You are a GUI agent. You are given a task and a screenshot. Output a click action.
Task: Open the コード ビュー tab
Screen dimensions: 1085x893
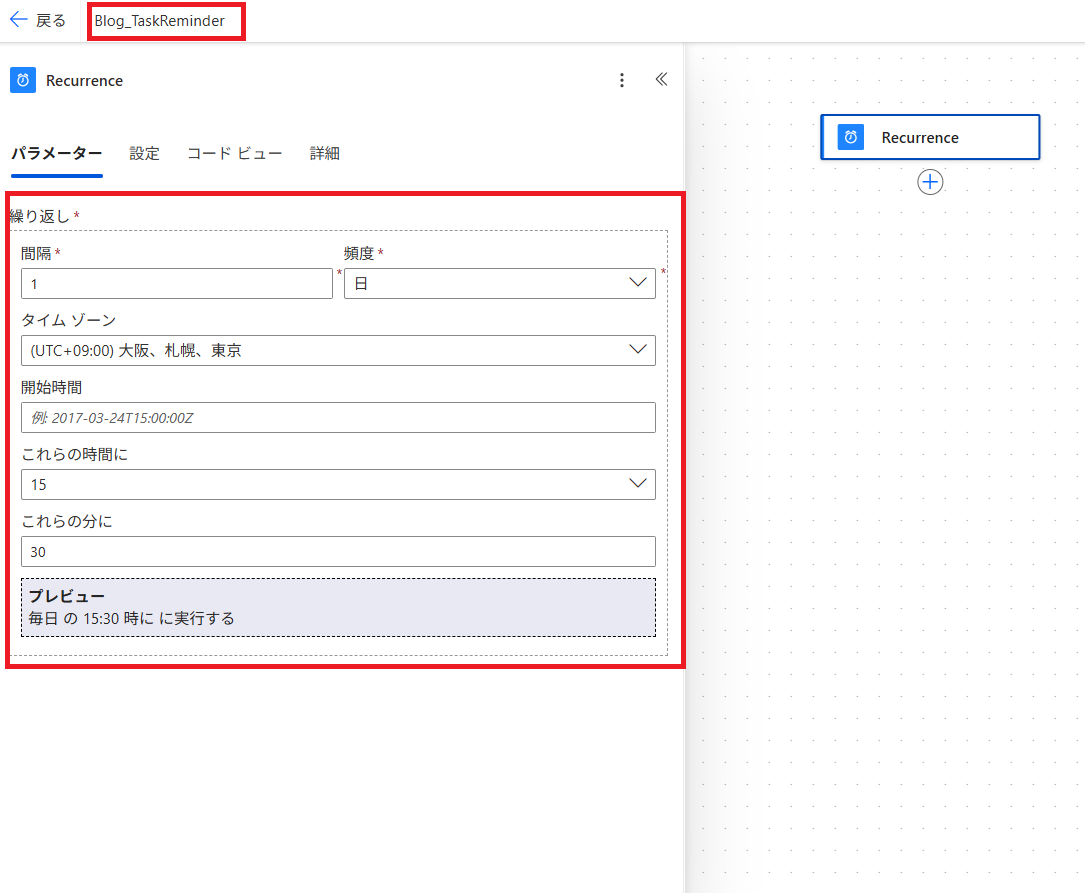click(234, 153)
